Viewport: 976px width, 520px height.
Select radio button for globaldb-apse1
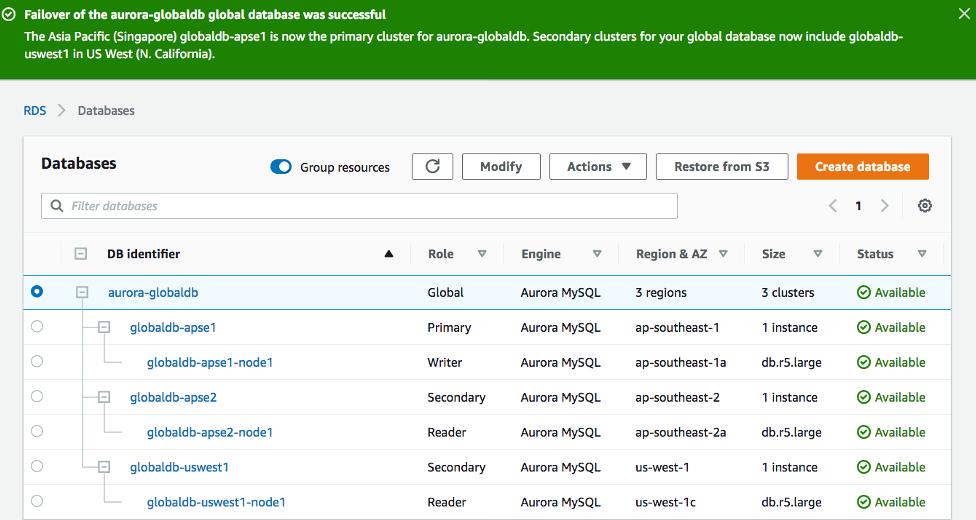pyautogui.click(x=37, y=326)
